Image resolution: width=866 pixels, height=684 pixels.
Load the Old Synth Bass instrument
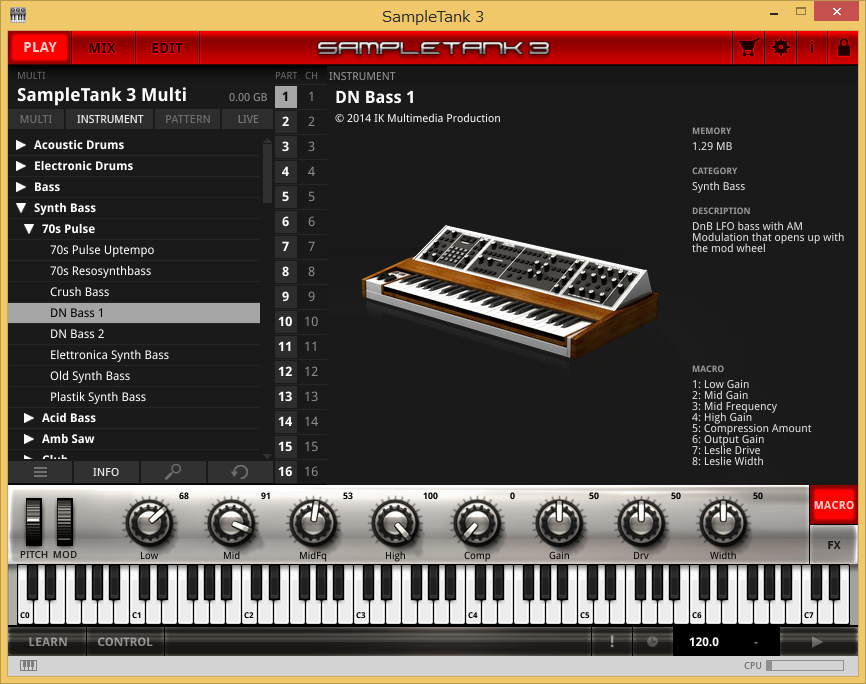pos(134,376)
